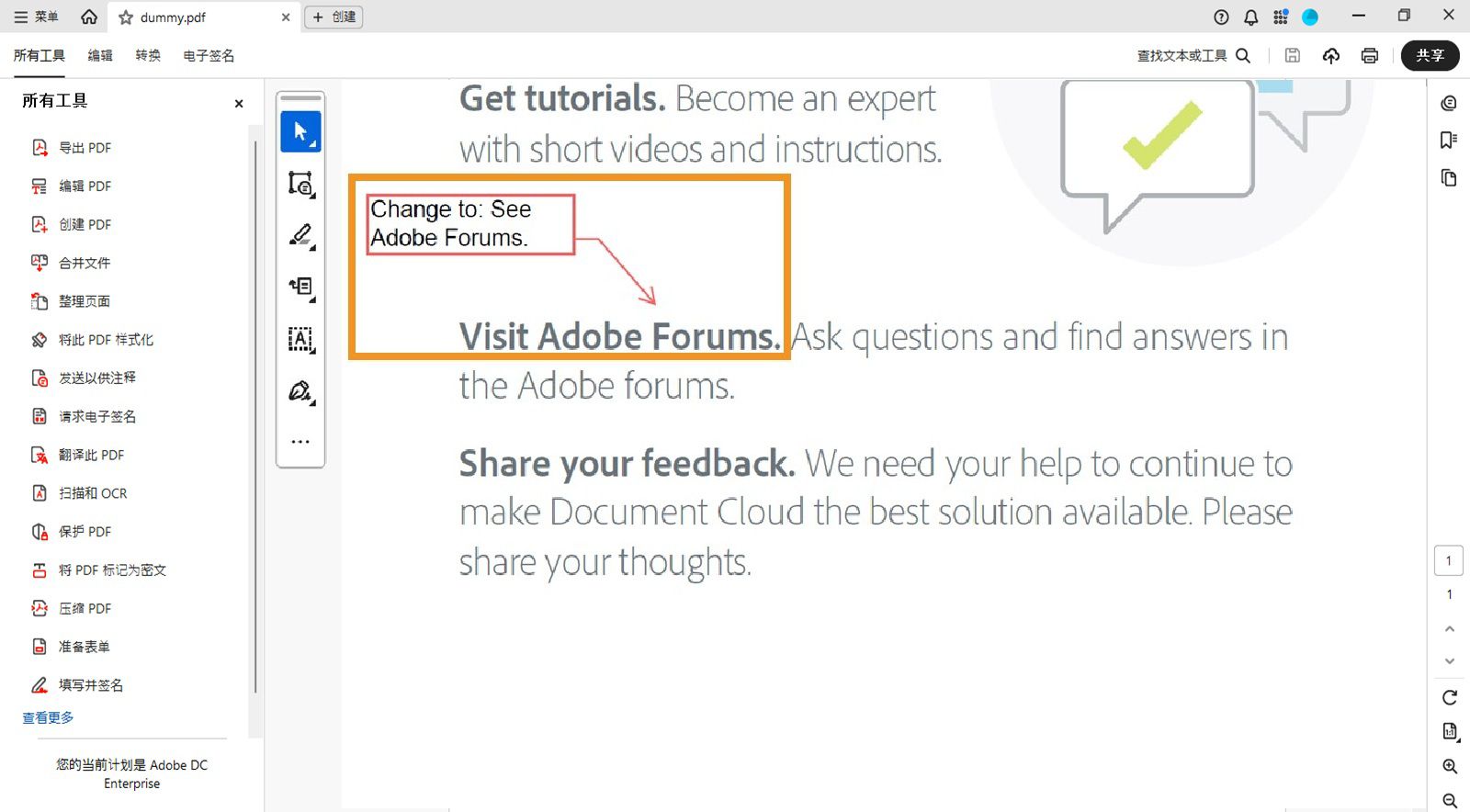Click the 共享 share button
The image size is (1470, 812).
[1430, 56]
